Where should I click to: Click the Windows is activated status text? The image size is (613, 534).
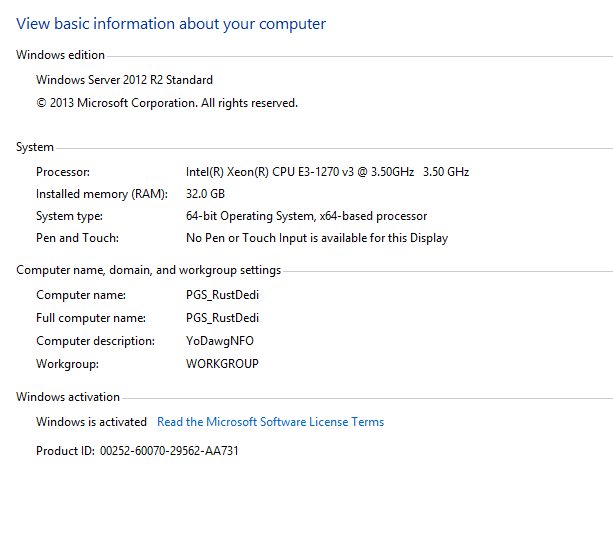coord(91,422)
